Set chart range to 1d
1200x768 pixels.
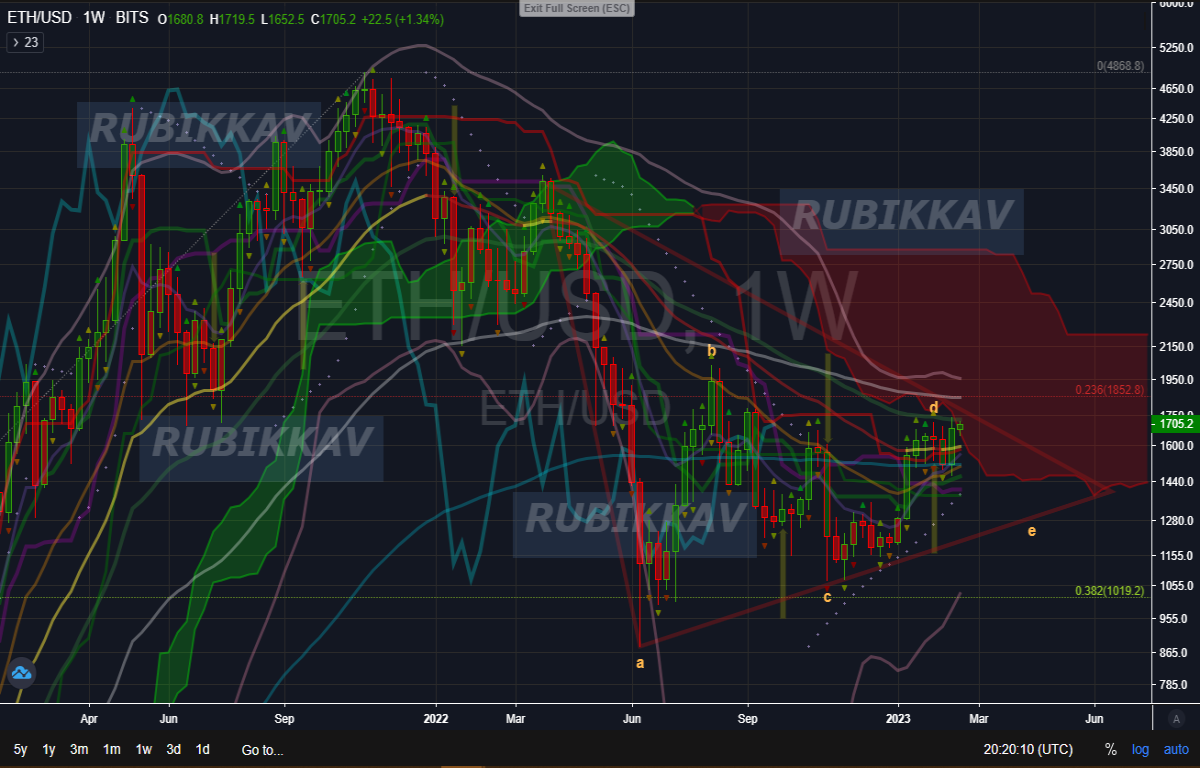point(202,749)
